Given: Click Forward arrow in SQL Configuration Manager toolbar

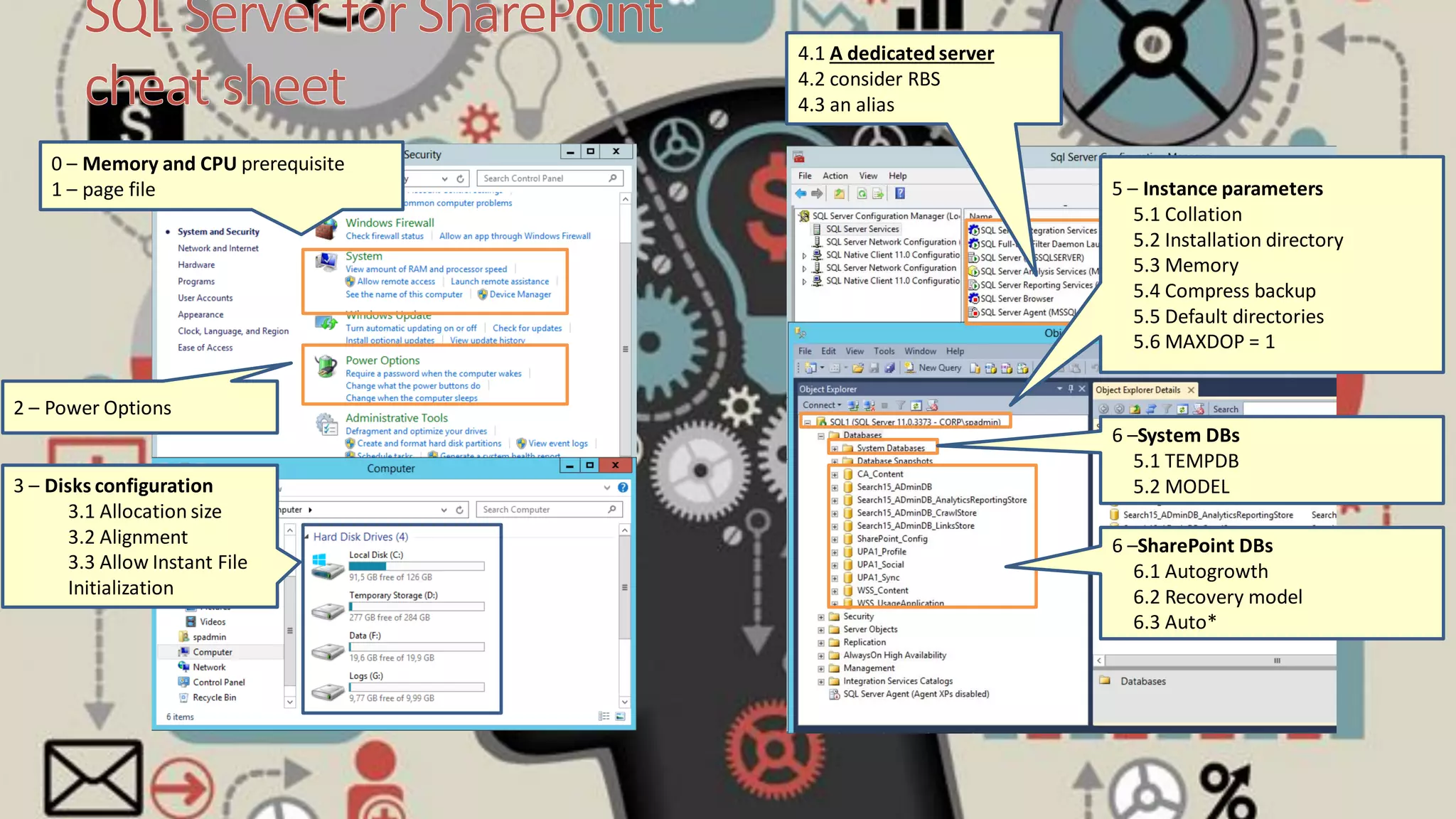Looking at the screenshot, I should (x=817, y=193).
